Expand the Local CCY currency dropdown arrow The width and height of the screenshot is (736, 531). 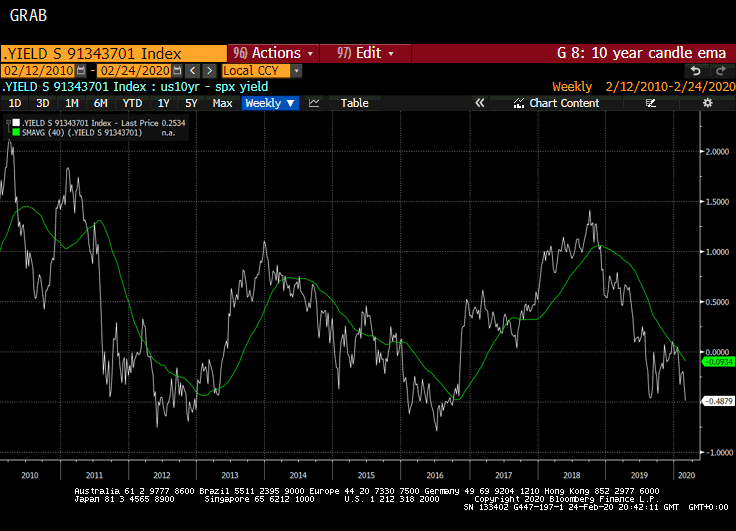pos(296,71)
